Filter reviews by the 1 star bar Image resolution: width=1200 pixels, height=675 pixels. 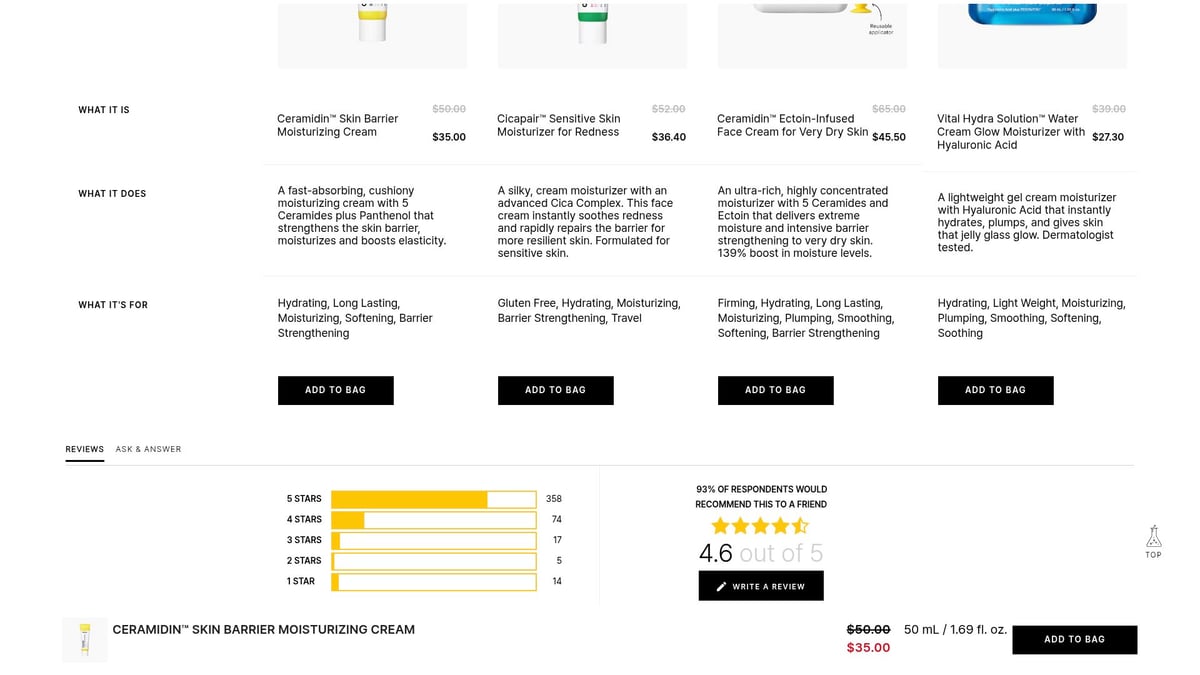[x=433, y=582]
